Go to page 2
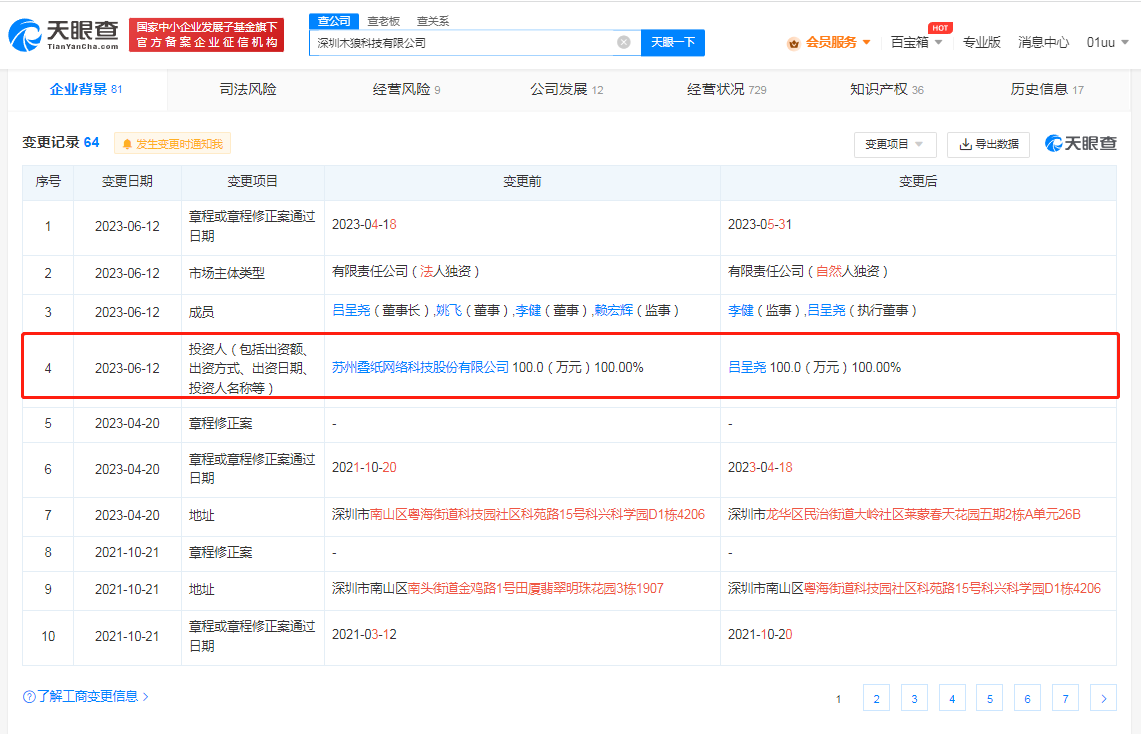 pyautogui.click(x=876, y=698)
